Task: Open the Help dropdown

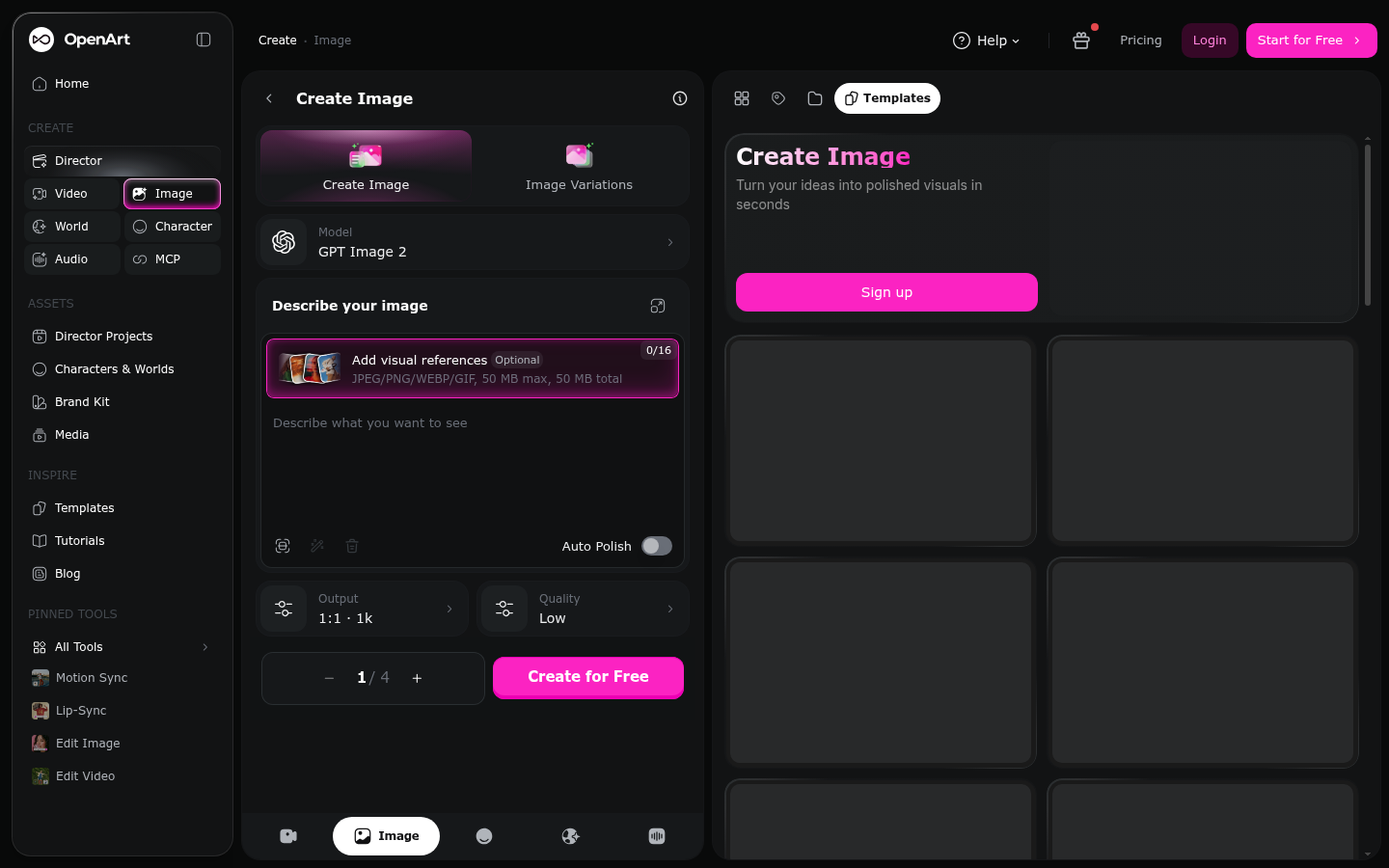Action: [986, 41]
